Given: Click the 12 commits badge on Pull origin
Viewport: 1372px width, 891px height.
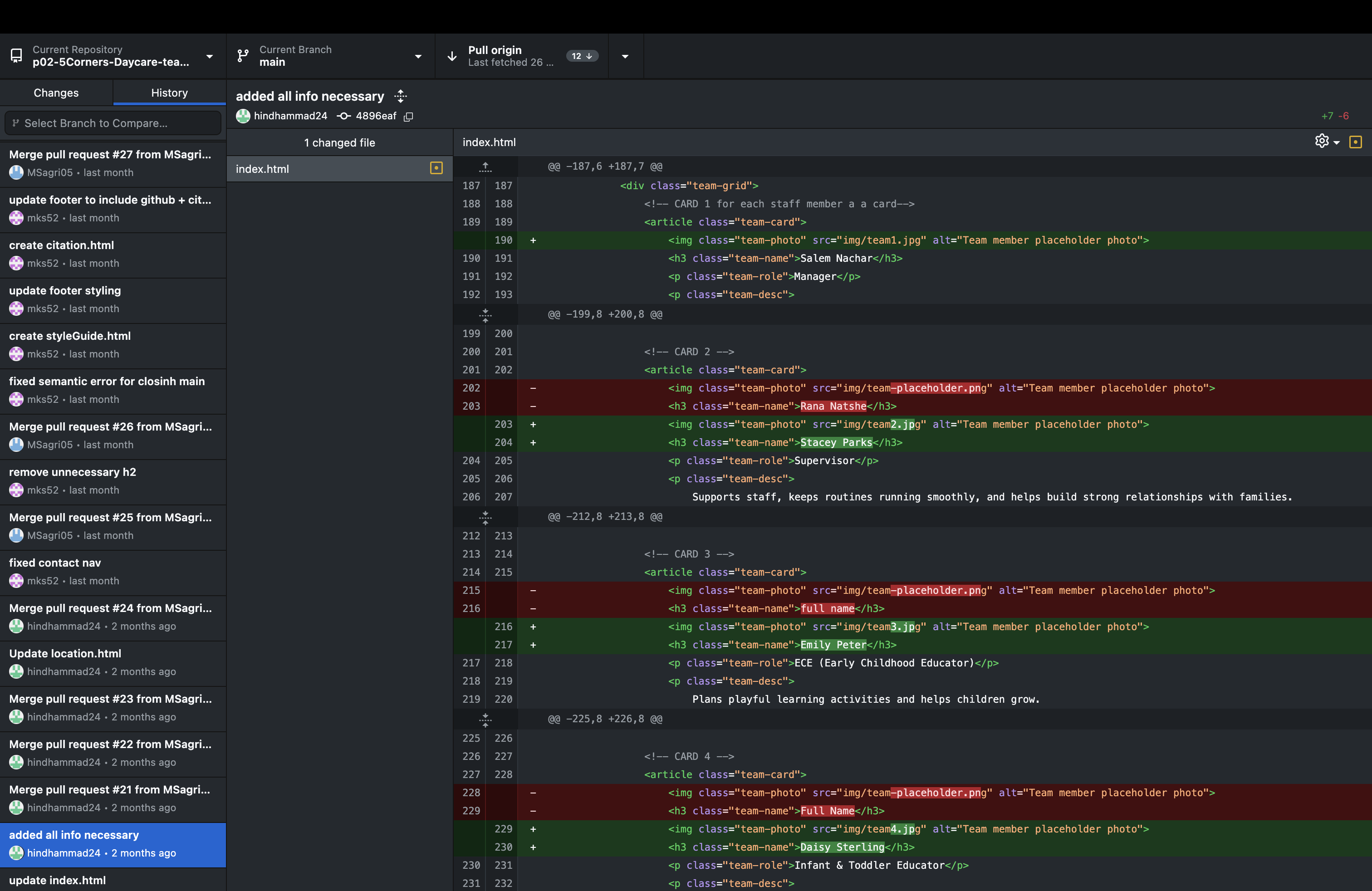Looking at the screenshot, I should 582,56.
